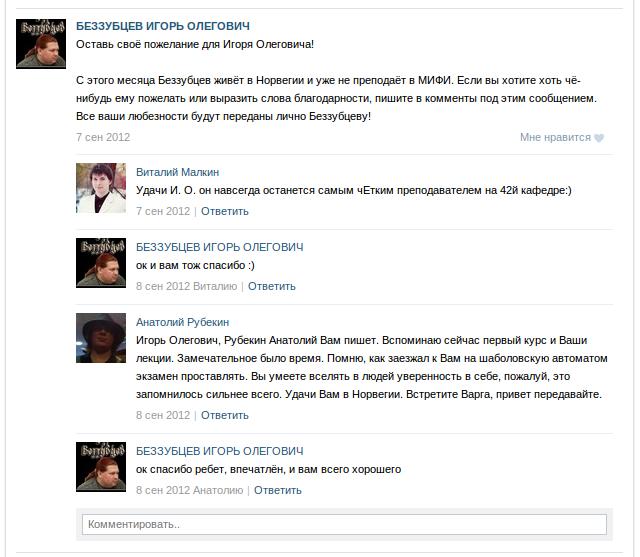Click the 7 сен 2012 date under Малкин's comment
Screen dimensions: 640x557
point(163,211)
